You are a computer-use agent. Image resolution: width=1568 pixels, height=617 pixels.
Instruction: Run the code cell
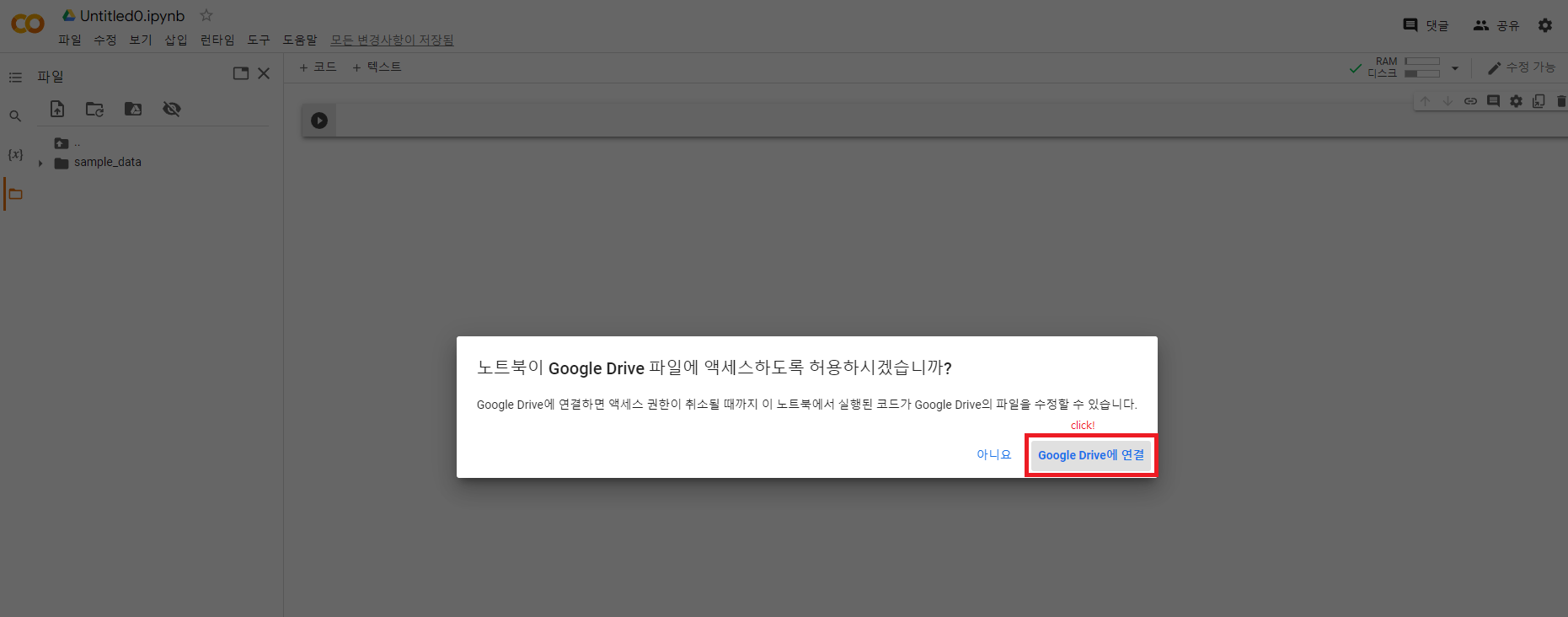(x=319, y=121)
